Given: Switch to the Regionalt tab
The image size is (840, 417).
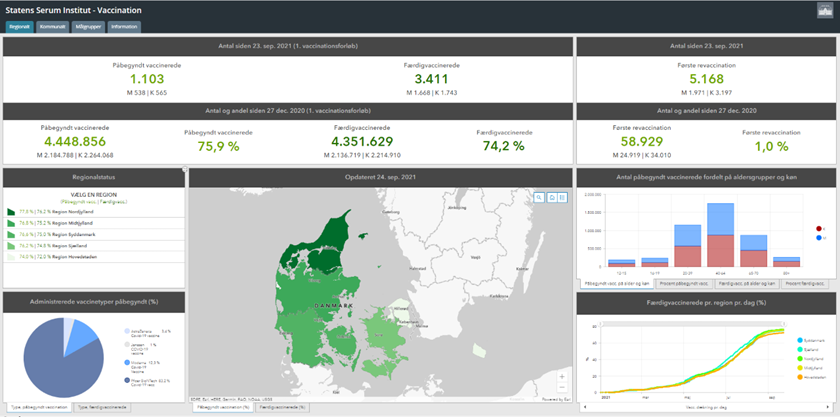Looking at the screenshot, I should pyautogui.click(x=20, y=27).
